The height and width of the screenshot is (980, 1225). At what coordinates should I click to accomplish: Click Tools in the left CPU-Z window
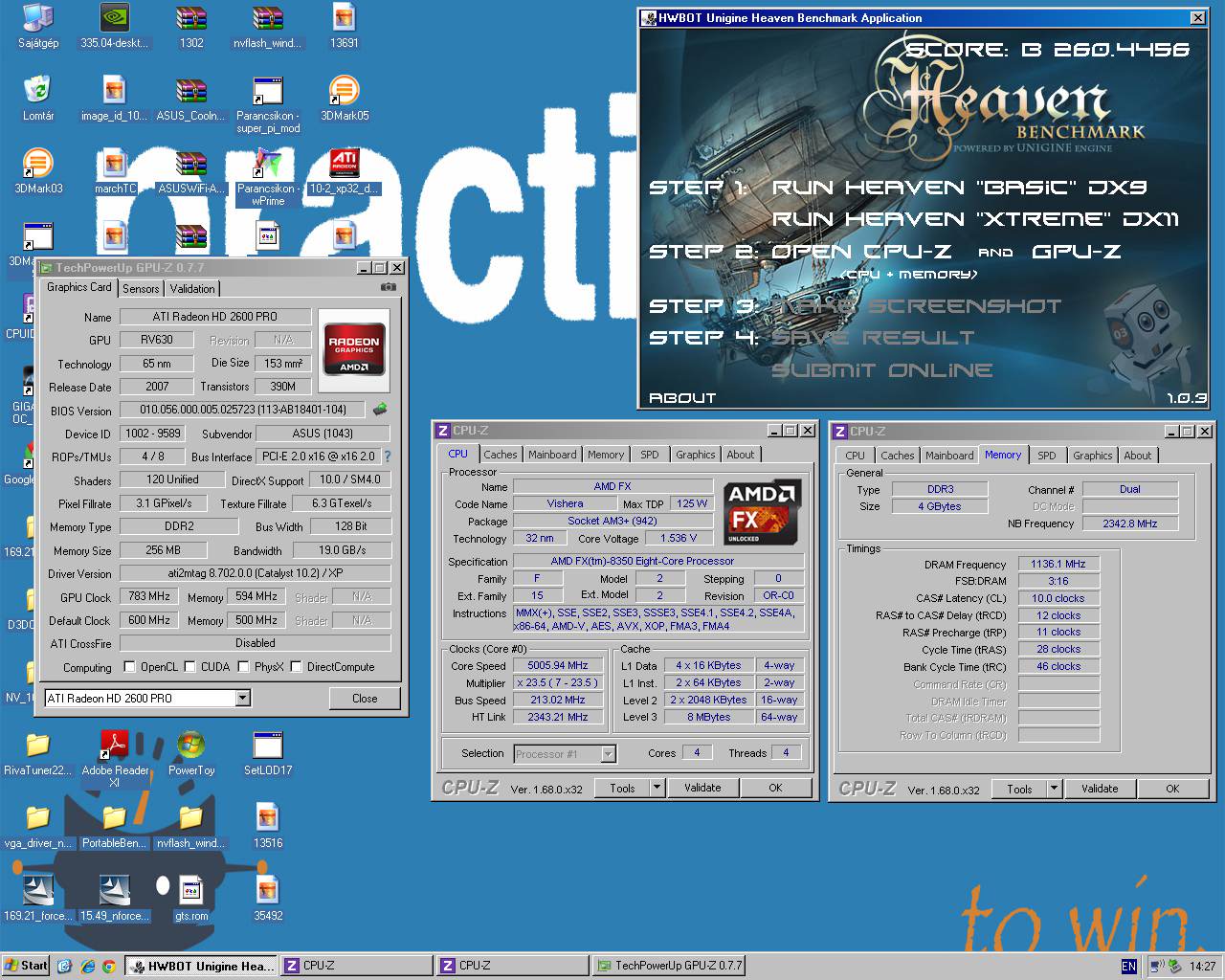[x=622, y=788]
